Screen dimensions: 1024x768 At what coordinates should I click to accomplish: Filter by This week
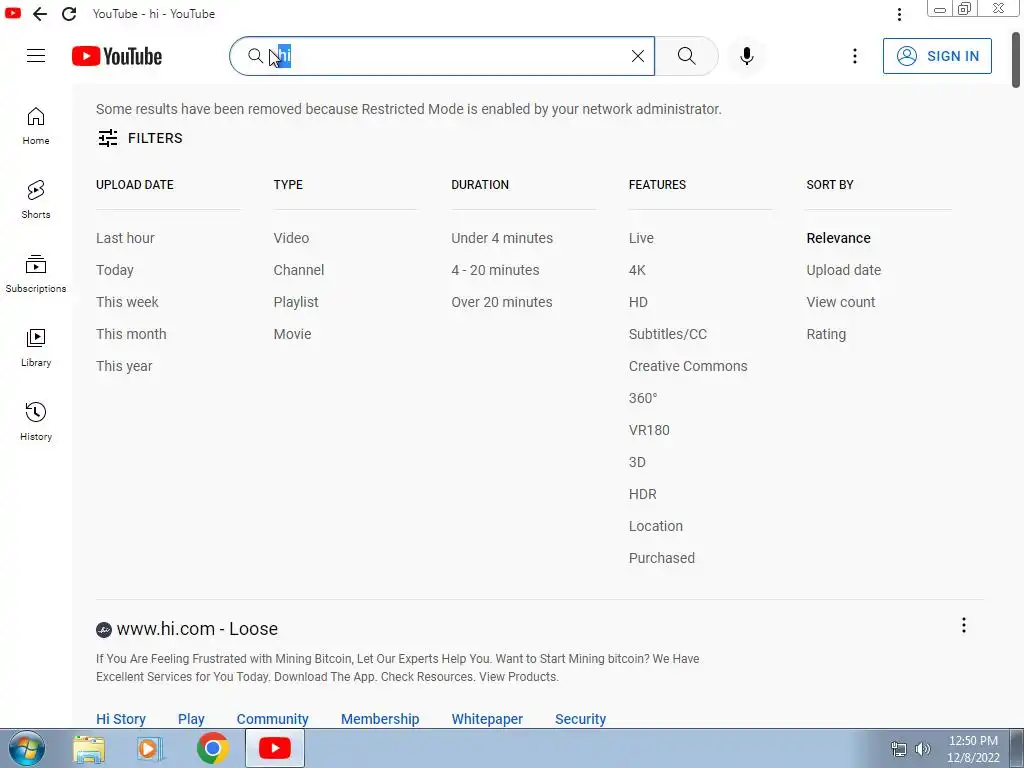tap(127, 302)
